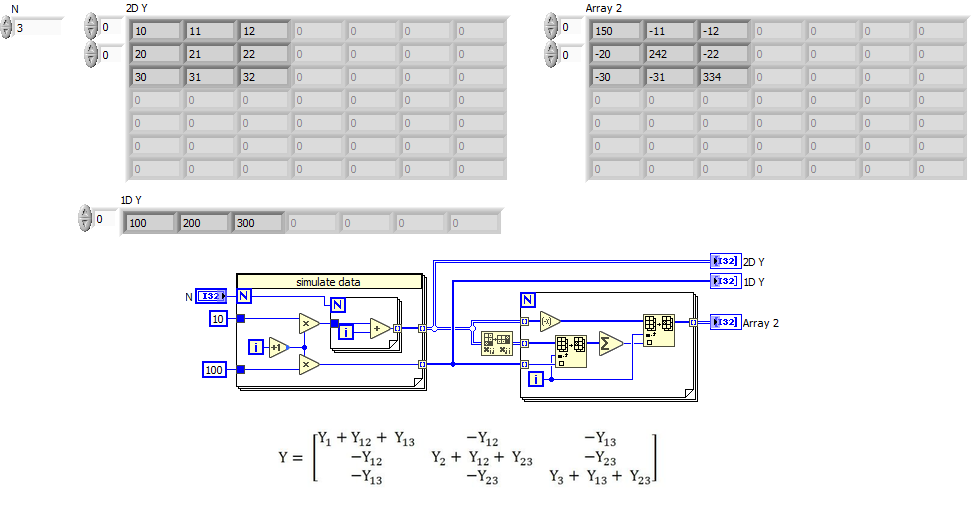This screenshot has width=971, height=518.
Task: Click the N control stepper arrows
Action: tap(6, 28)
